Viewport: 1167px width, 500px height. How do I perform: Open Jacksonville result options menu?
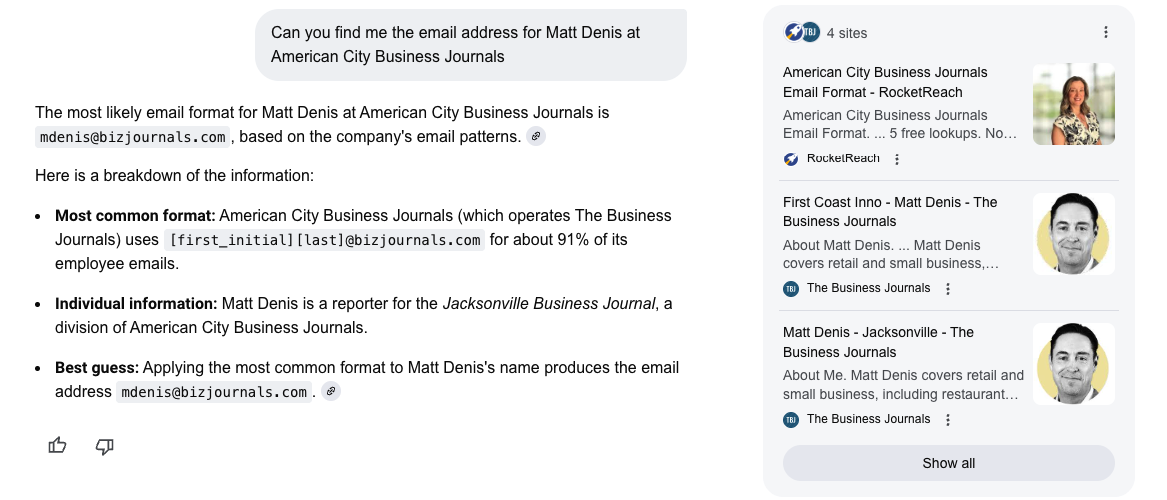[x=948, y=420]
